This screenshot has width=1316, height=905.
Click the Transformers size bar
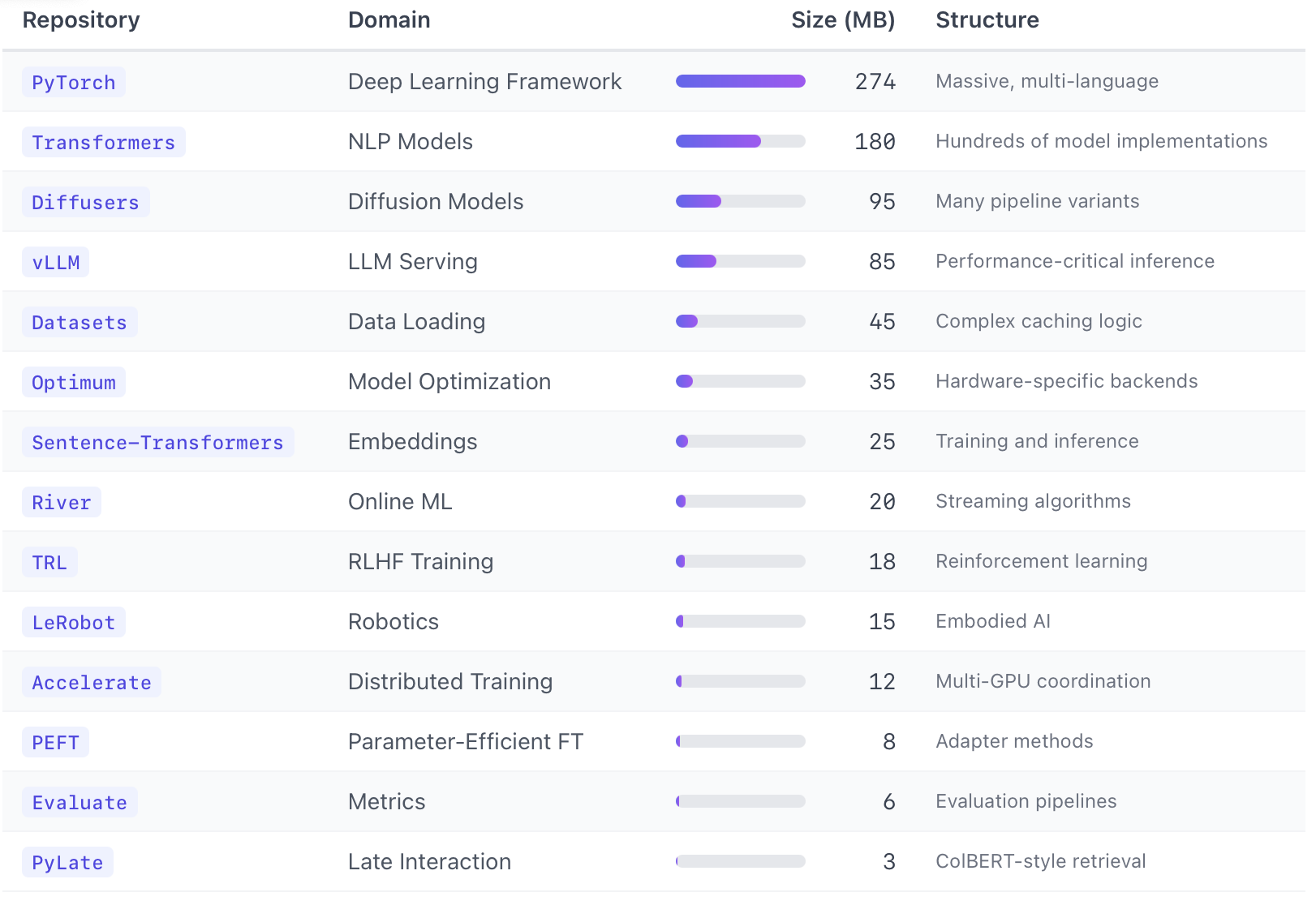coord(741,141)
